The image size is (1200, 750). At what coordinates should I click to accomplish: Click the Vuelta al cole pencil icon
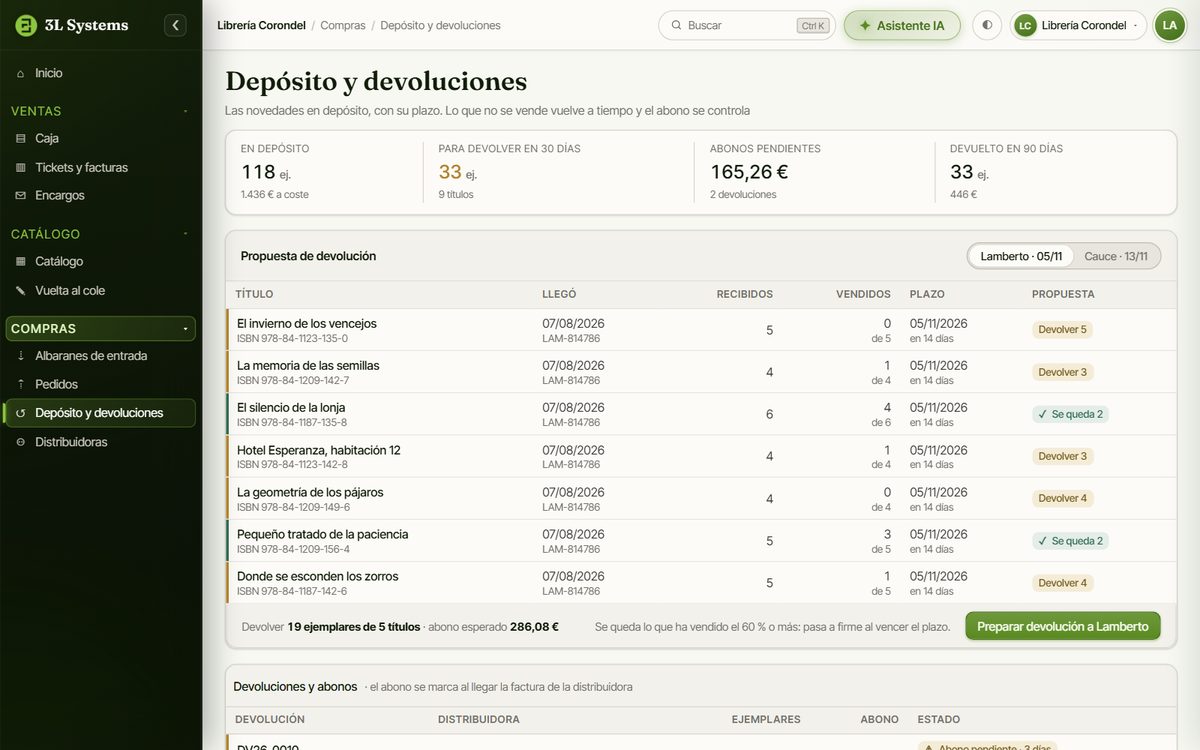click(x=21, y=290)
